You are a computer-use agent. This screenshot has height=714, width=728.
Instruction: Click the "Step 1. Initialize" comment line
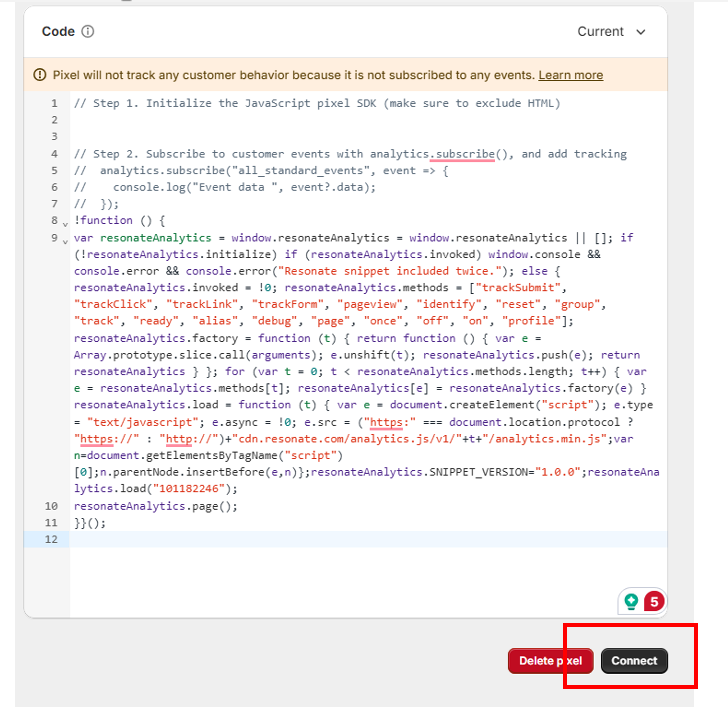tap(317, 103)
